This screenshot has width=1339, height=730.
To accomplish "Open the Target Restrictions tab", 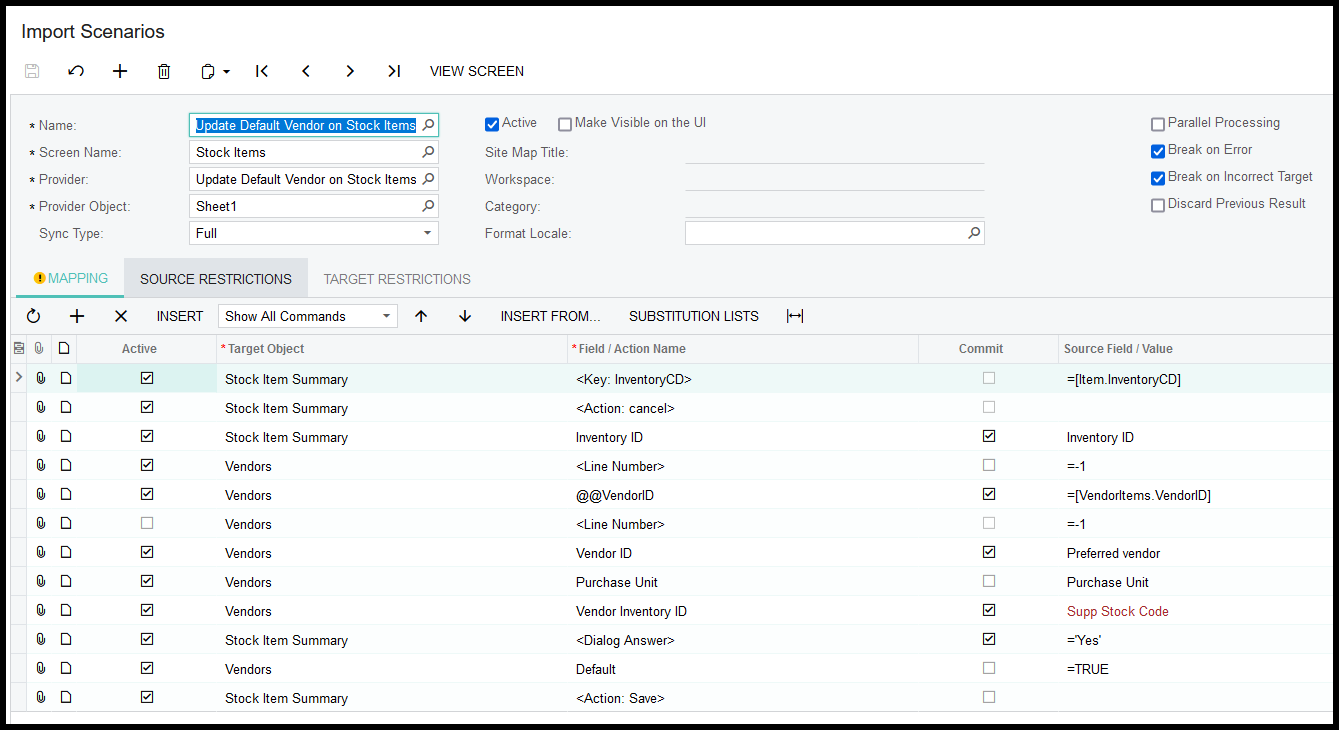I will click(397, 279).
